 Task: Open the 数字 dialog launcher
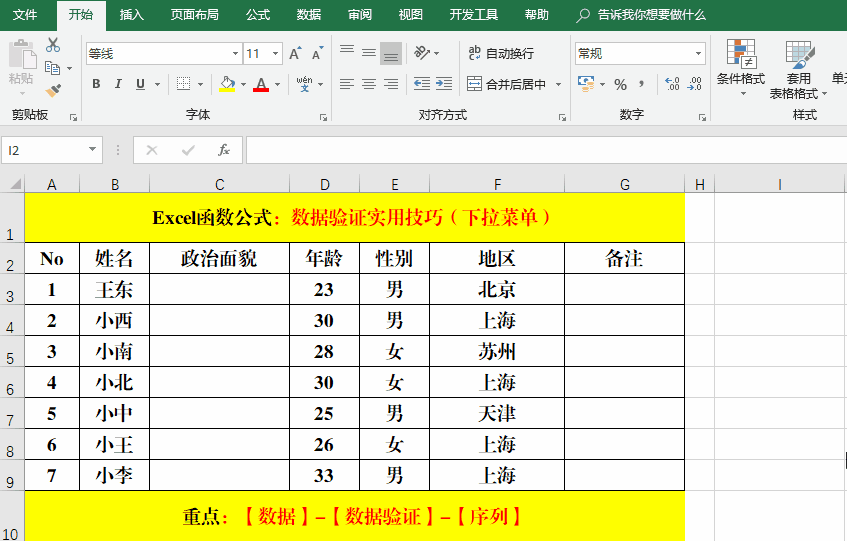[702, 117]
